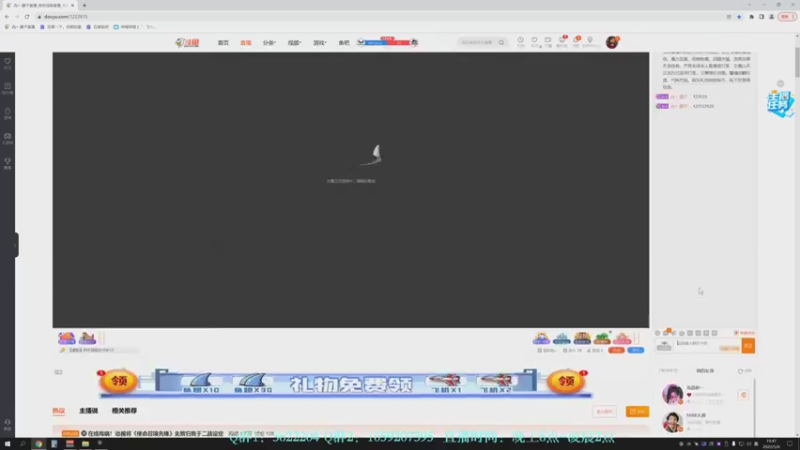Click the orange icon beside first streamer
The height and width of the screenshot is (450, 800).
743,395
